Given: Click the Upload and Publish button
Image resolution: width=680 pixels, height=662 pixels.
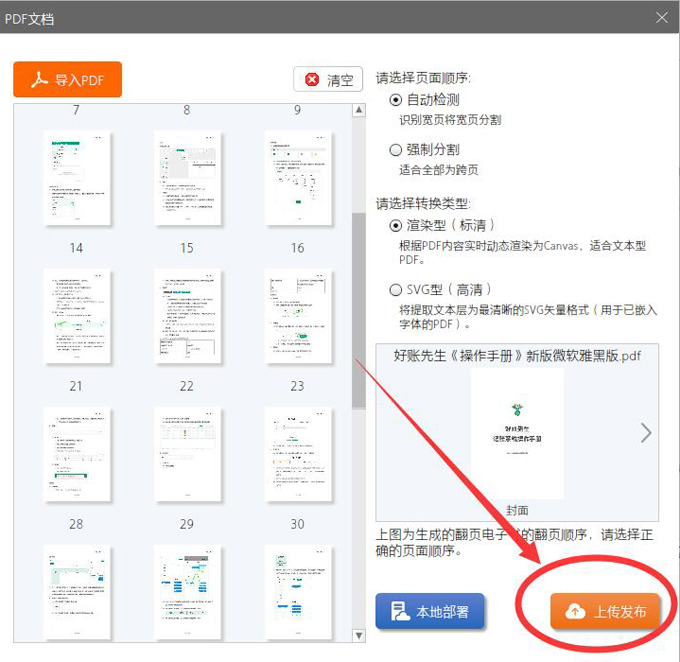Looking at the screenshot, I should pos(605,612).
